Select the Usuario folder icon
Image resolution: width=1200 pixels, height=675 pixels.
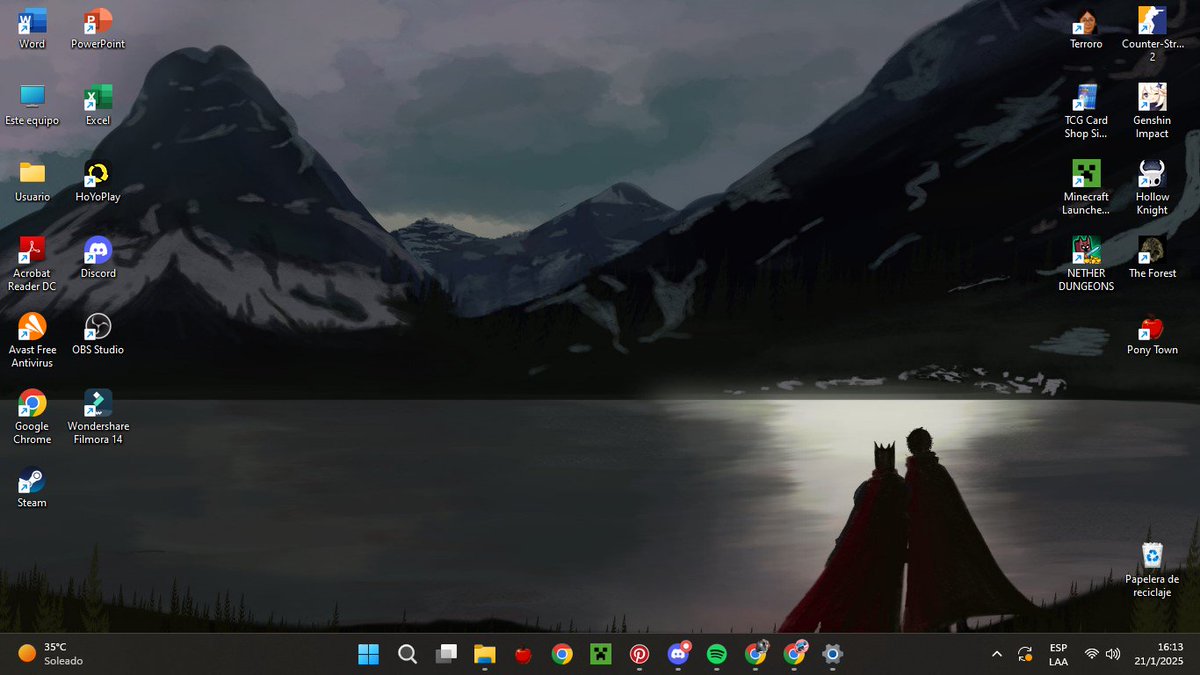point(32,181)
